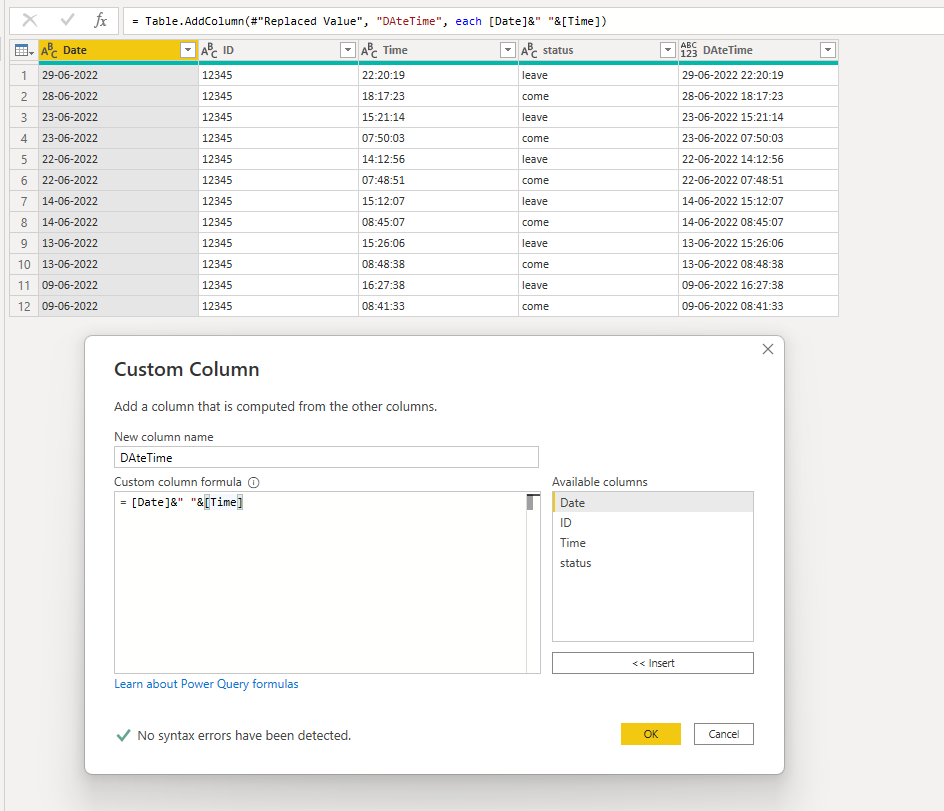Select Date in Available columns

(x=653, y=503)
